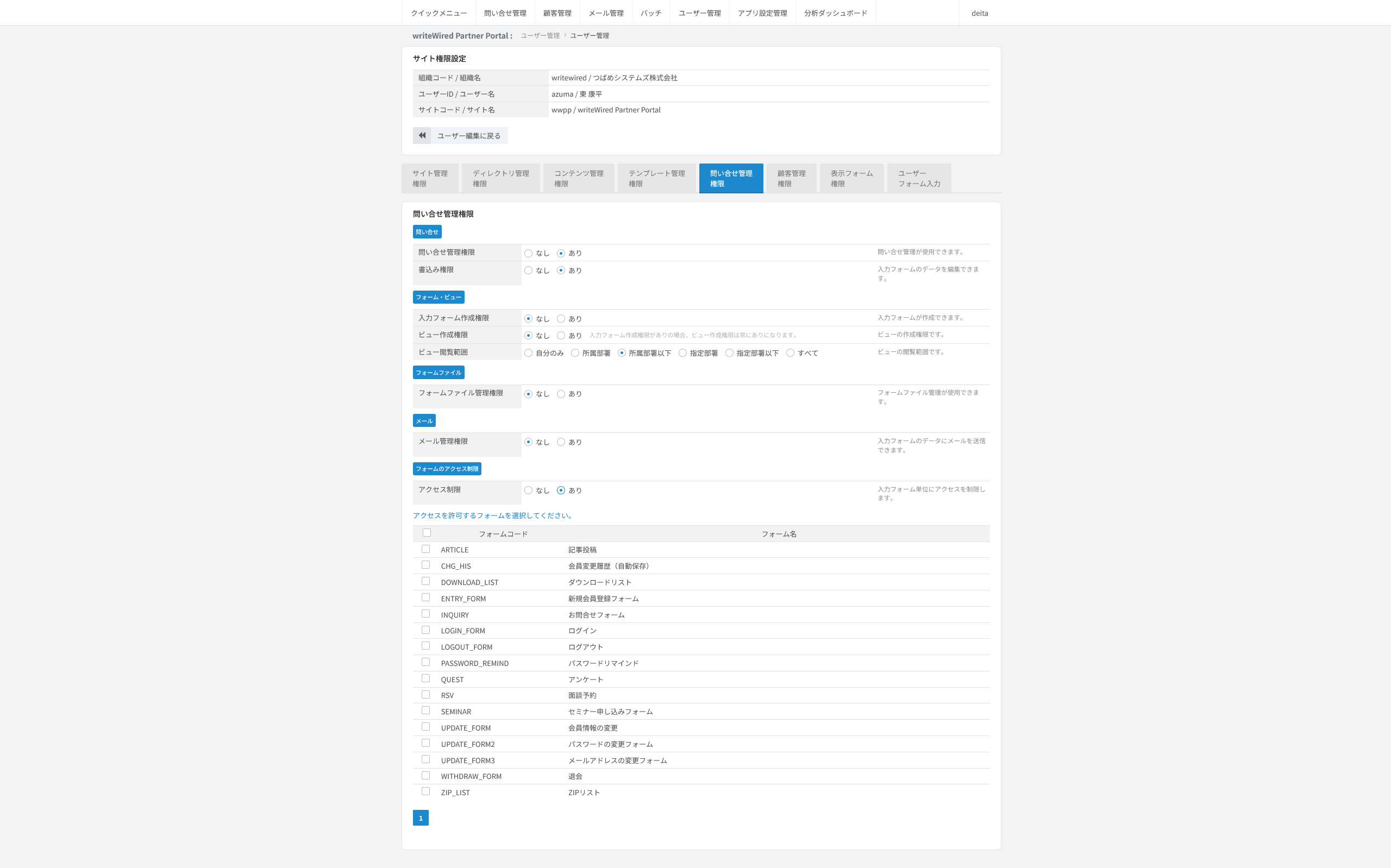Open the 問い合せ管理 top menu
1391x868 pixels.
[505, 12]
